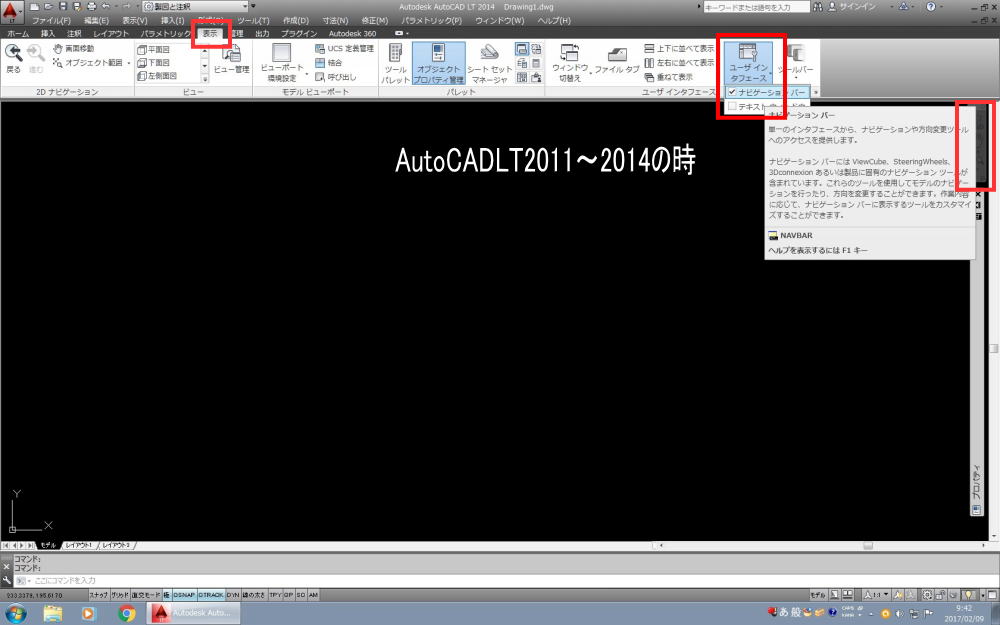Open UCS 定義管理

pyautogui.click(x=344, y=48)
